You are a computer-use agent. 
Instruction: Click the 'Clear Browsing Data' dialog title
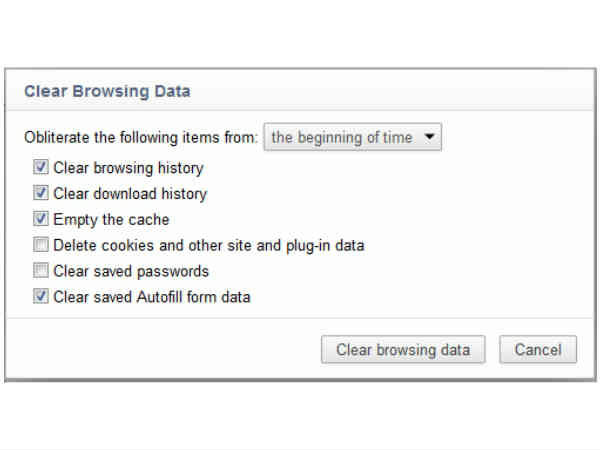pos(107,92)
